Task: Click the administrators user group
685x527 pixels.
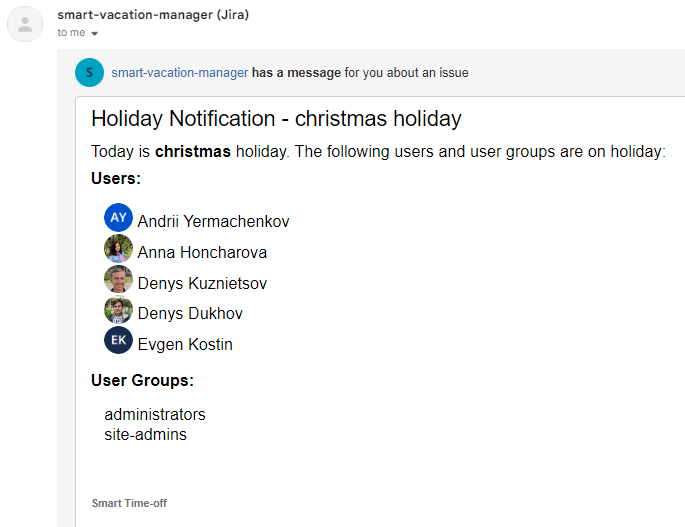Action: [154, 414]
